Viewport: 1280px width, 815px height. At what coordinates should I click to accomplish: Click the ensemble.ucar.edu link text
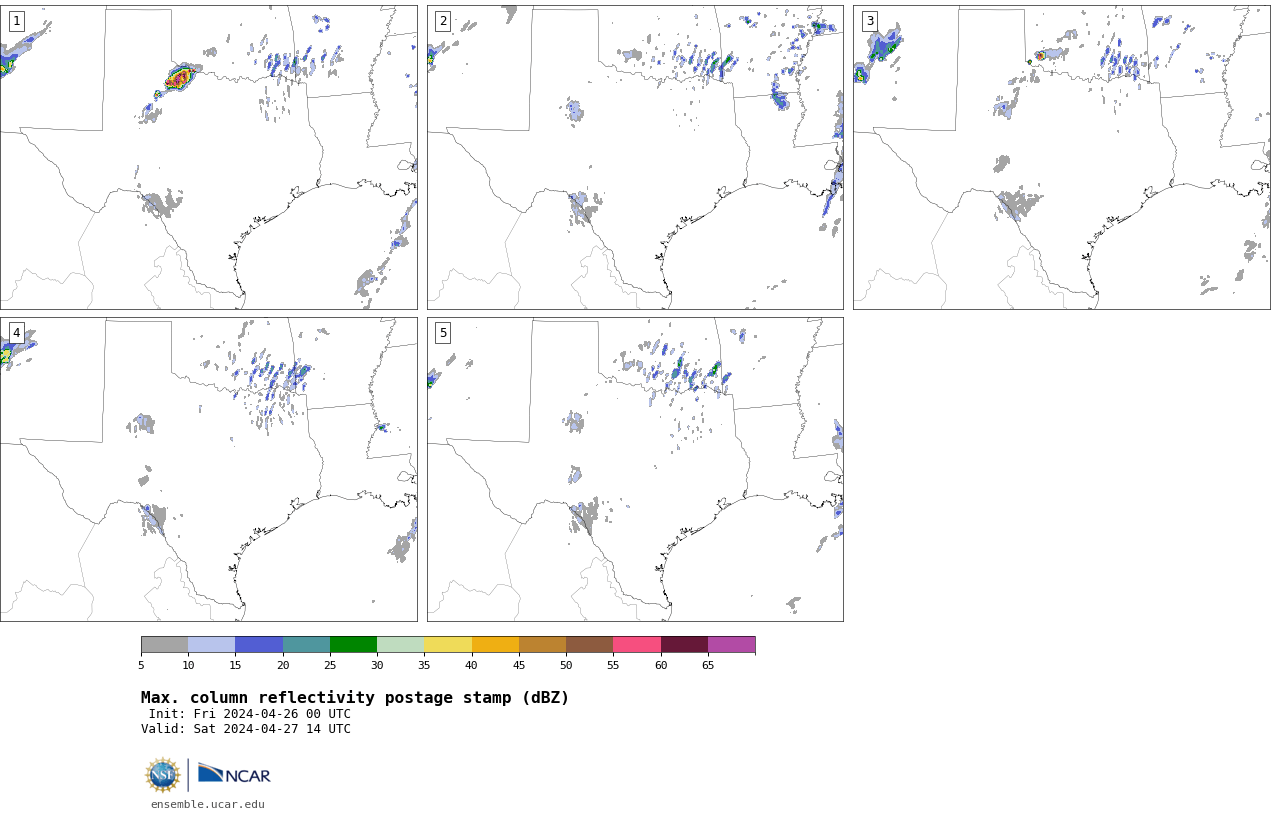click(208, 804)
